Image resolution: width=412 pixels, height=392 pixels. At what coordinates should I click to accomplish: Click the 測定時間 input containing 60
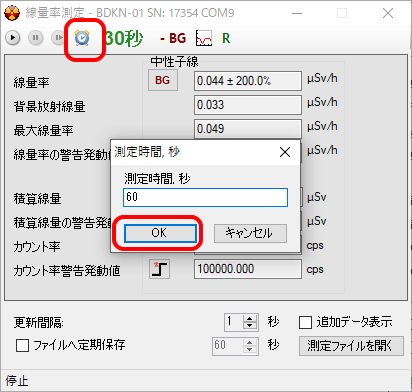tap(205, 197)
